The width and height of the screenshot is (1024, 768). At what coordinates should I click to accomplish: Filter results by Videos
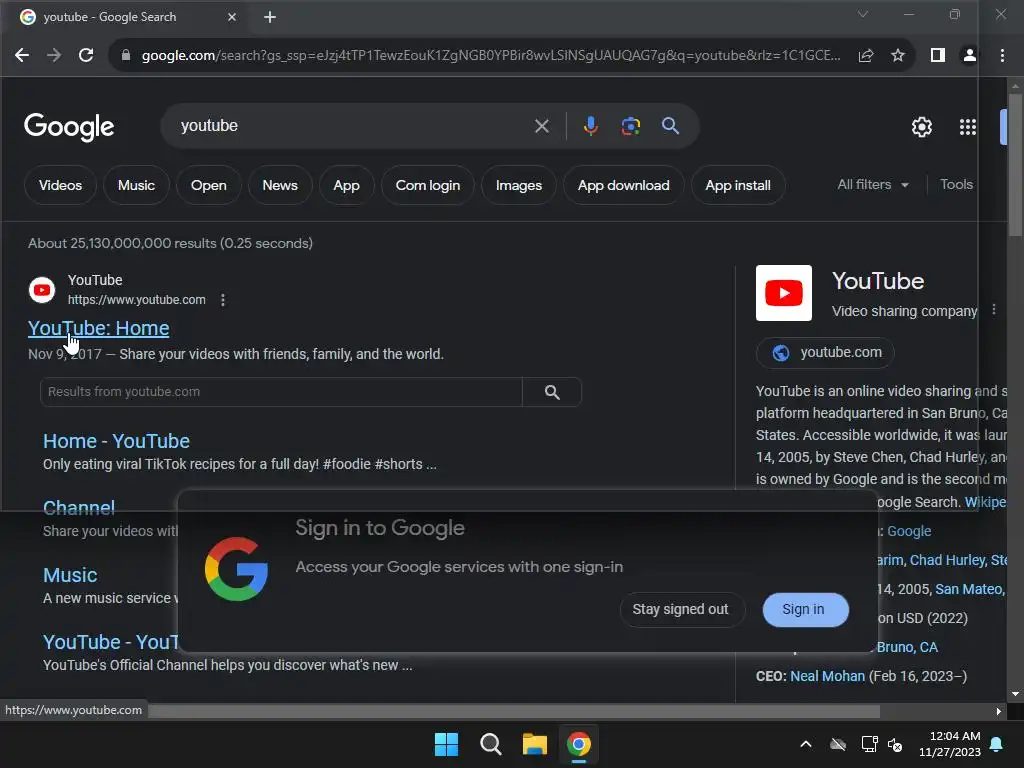[x=60, y=185]
